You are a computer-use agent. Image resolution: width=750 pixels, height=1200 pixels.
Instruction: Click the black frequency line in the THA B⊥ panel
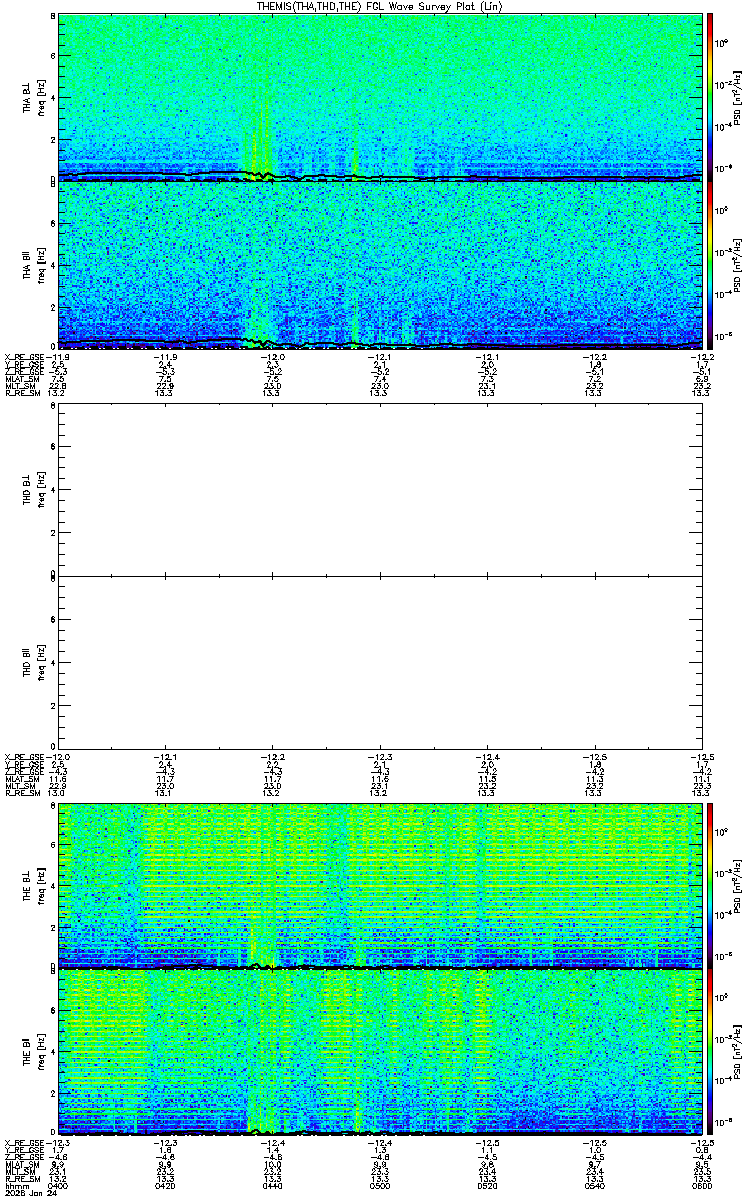[380, 177]
